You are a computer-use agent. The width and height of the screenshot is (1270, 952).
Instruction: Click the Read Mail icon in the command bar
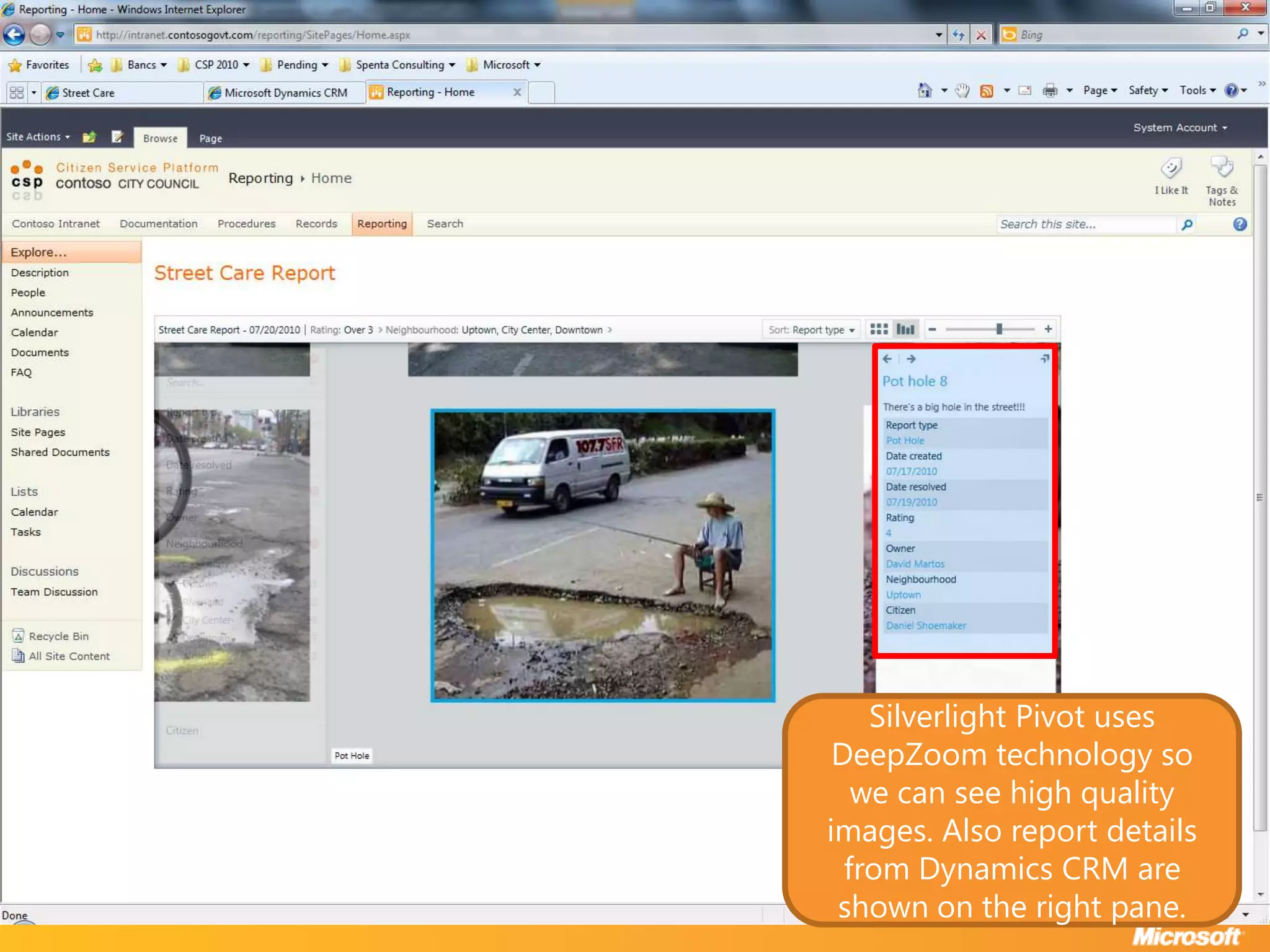1025,90
